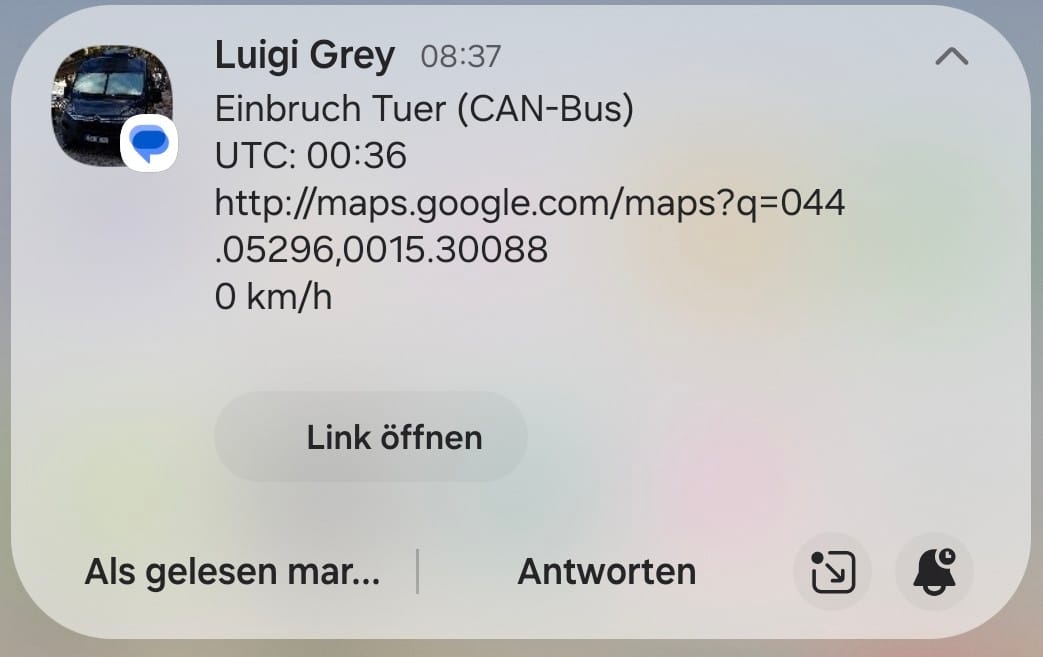Tap the 0 km/h speed text
1043x657 pixels.
273,297
